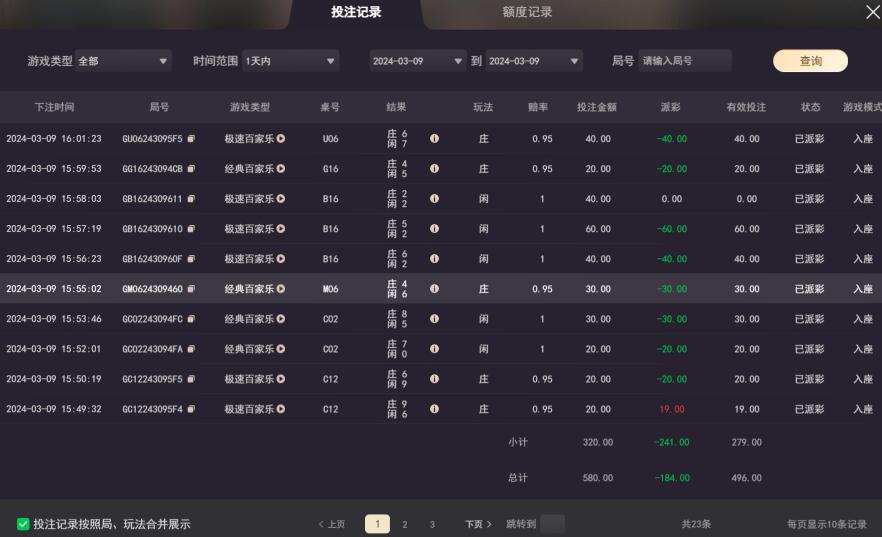Select the row with bet time 15:55:02
The image size is (882, 537).
tap(441, 289)
